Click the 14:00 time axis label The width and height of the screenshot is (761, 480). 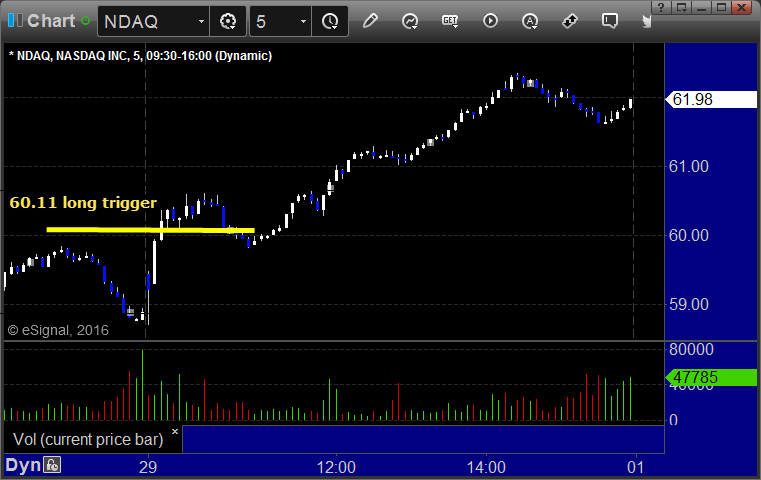(x=486, y=467)
